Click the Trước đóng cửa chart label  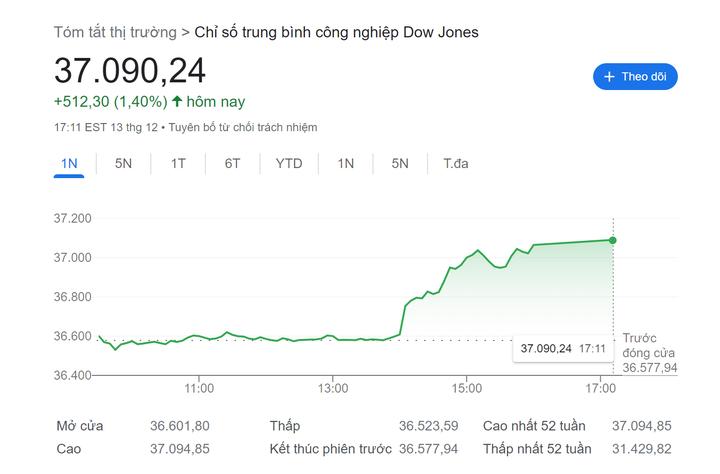click(x=649, y=353)
